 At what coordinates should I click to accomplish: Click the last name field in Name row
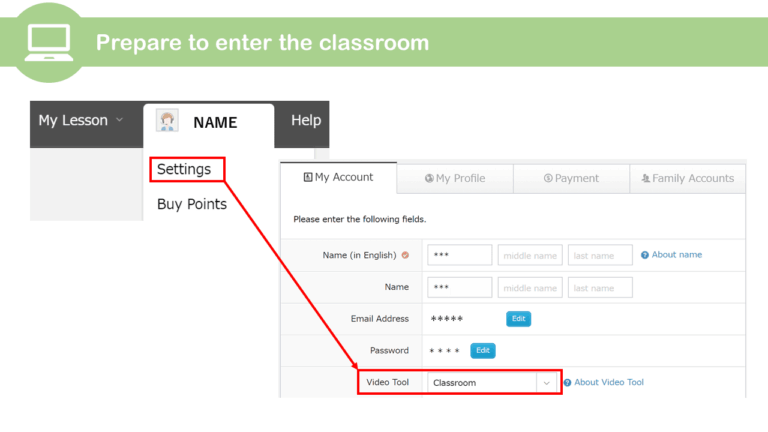[x=600, y=288]
